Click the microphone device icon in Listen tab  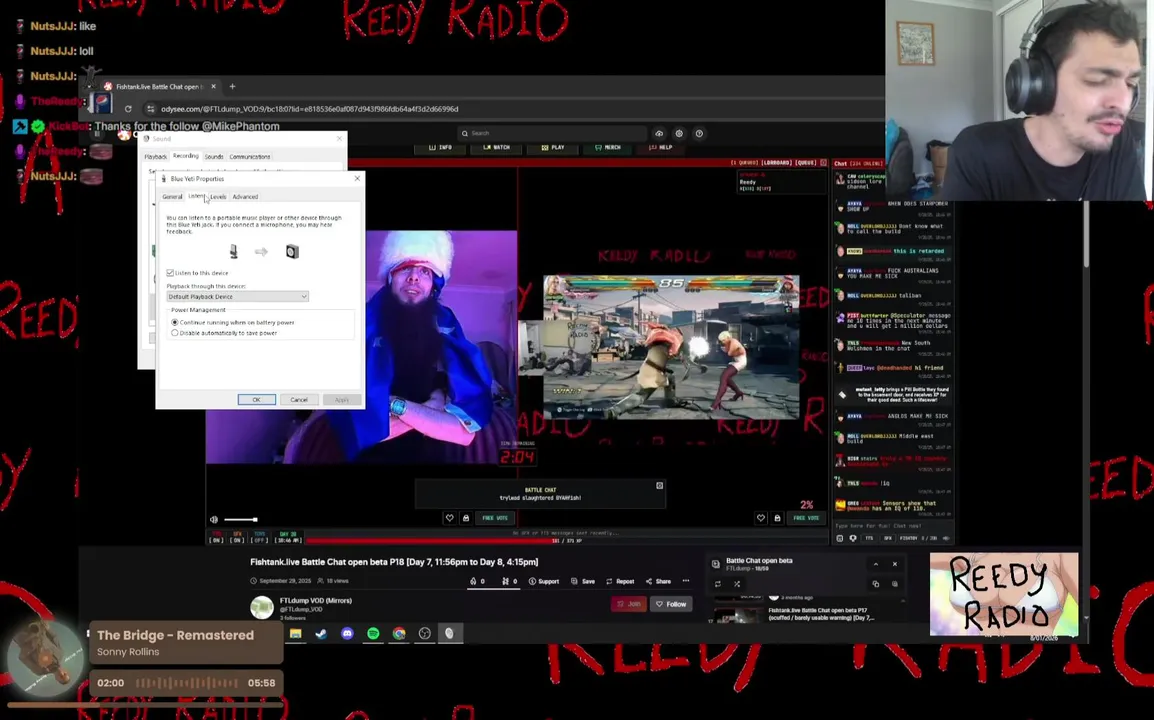point(233,252)
